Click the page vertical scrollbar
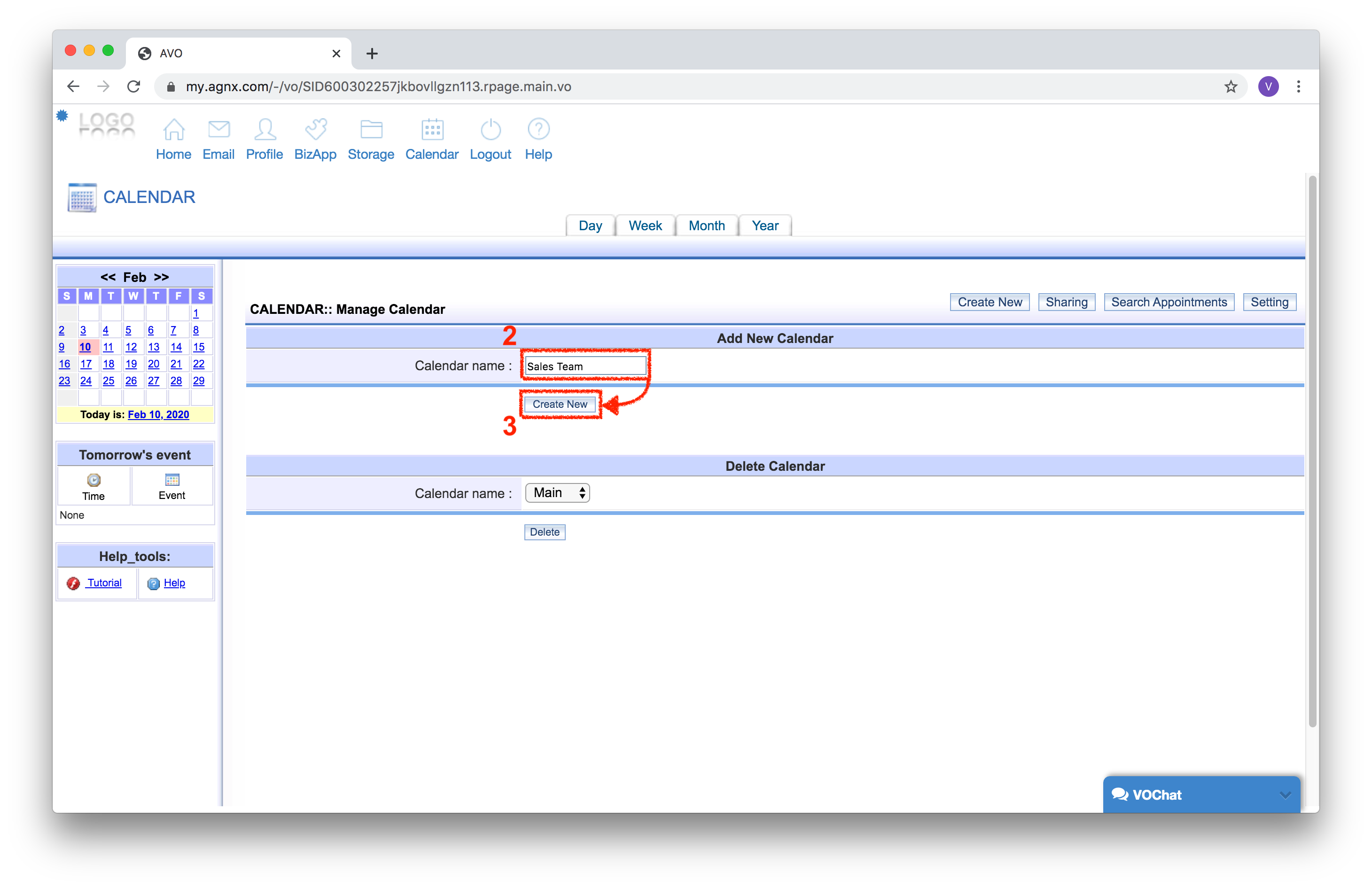 coord(1312,450)
